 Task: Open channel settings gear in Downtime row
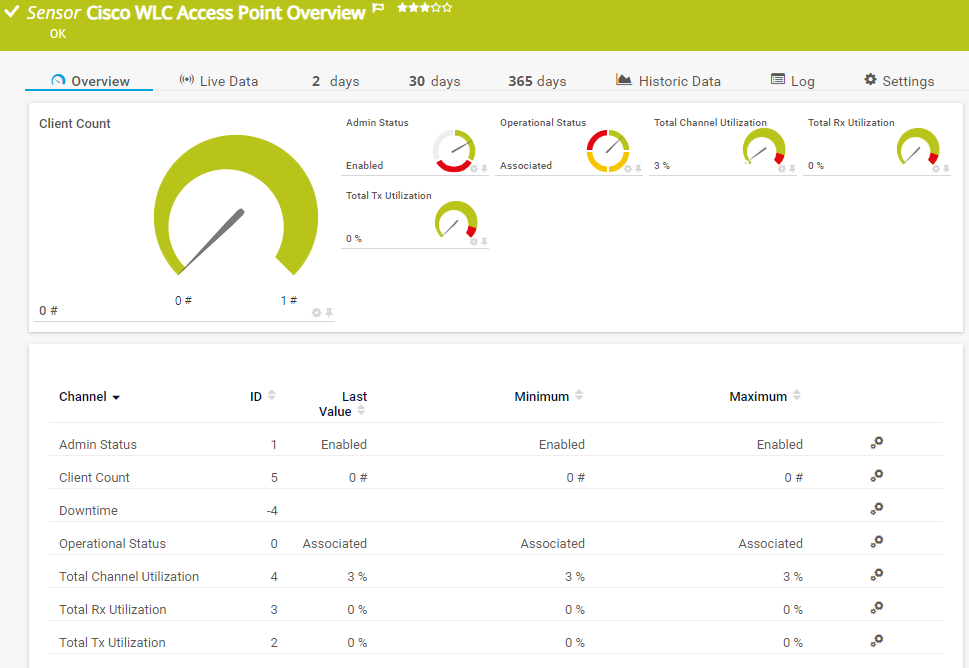[876, 509]
